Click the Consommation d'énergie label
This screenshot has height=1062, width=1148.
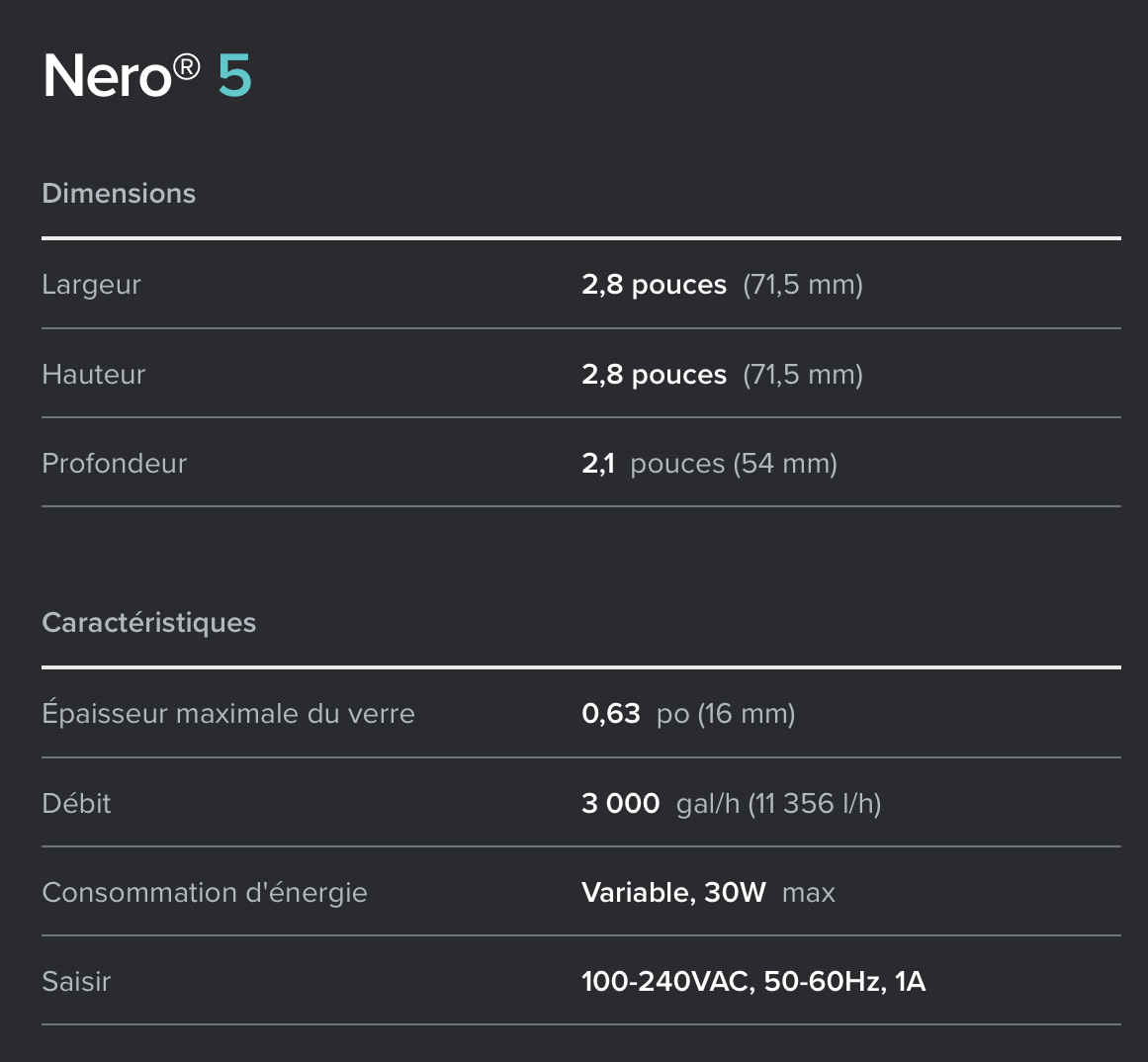click(x=205, y=892)
